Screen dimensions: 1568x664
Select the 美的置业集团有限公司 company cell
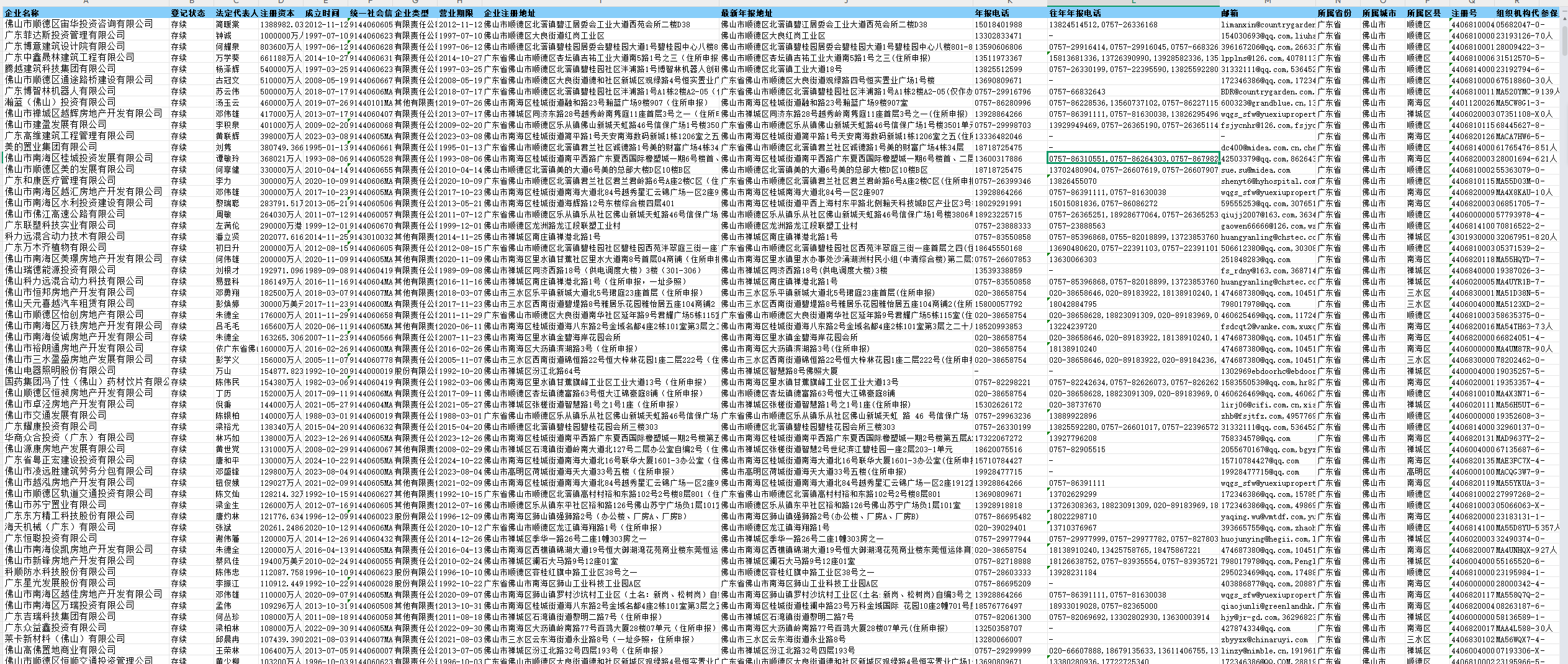[x=52, y=147]
